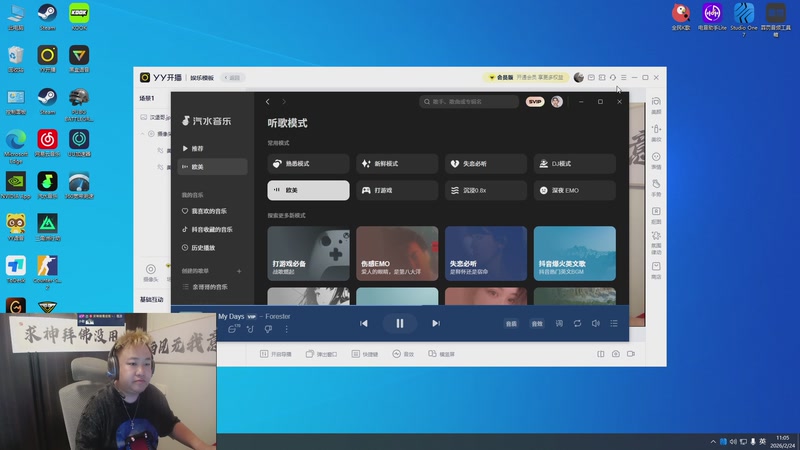
Task: Toggle the loop playback mode icon
Action: click(x=577, y=323)
